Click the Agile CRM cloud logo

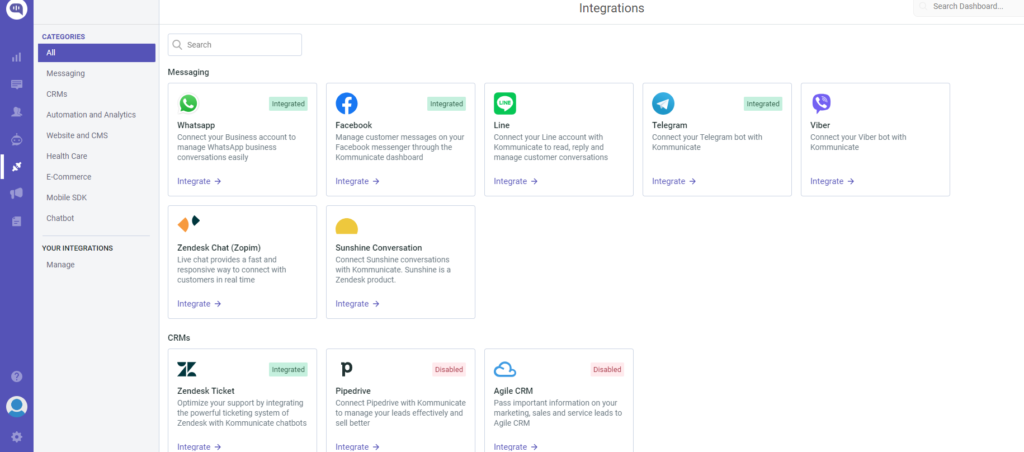505,370
